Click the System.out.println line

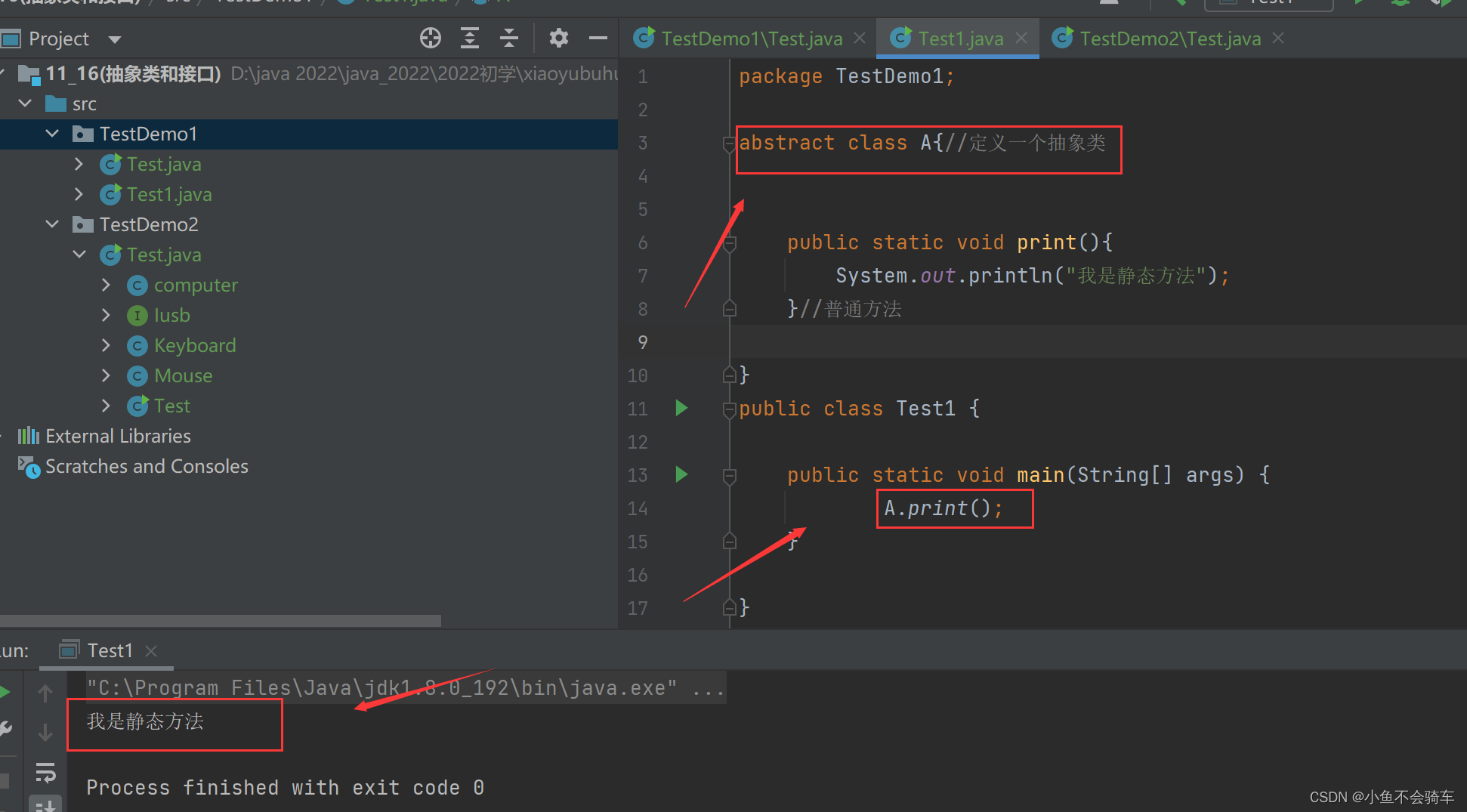1033,276
